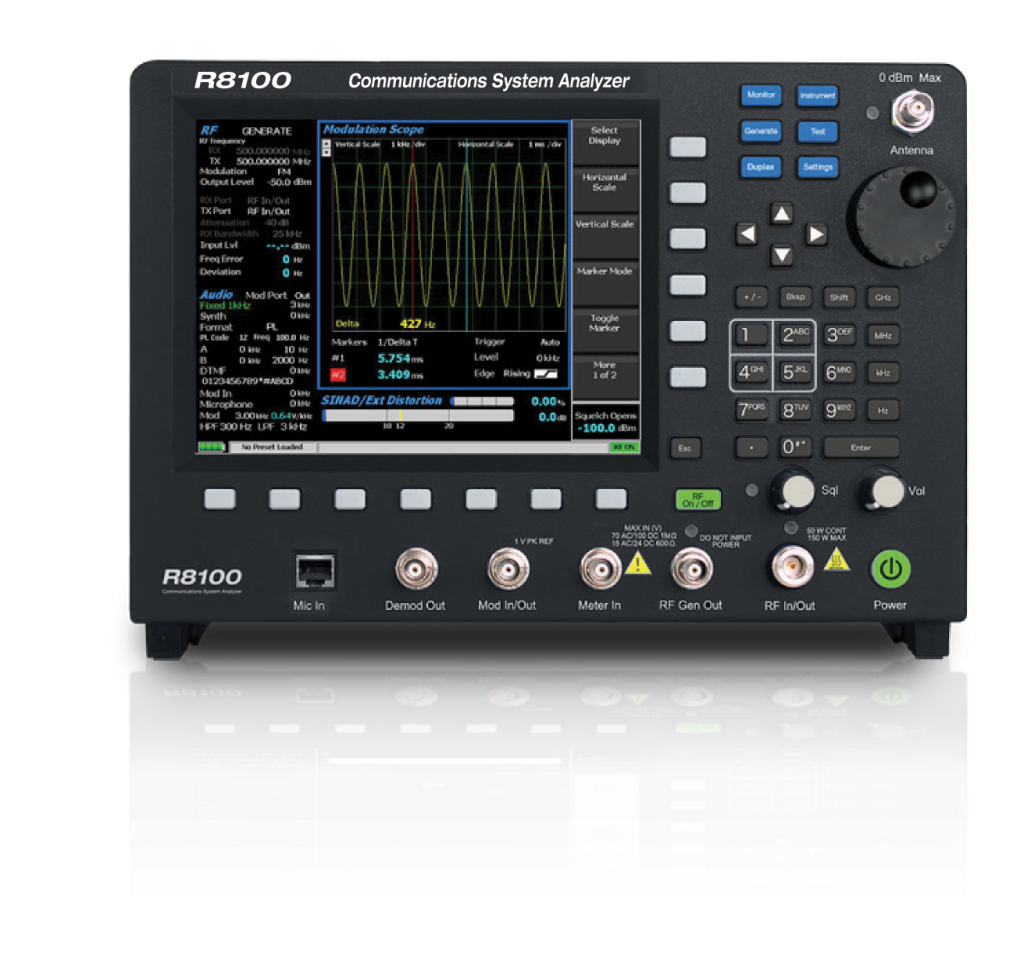This screenshot has height=956, width=1024.
Task: Click the RF Gen Out connector
Action: point(692,569)
